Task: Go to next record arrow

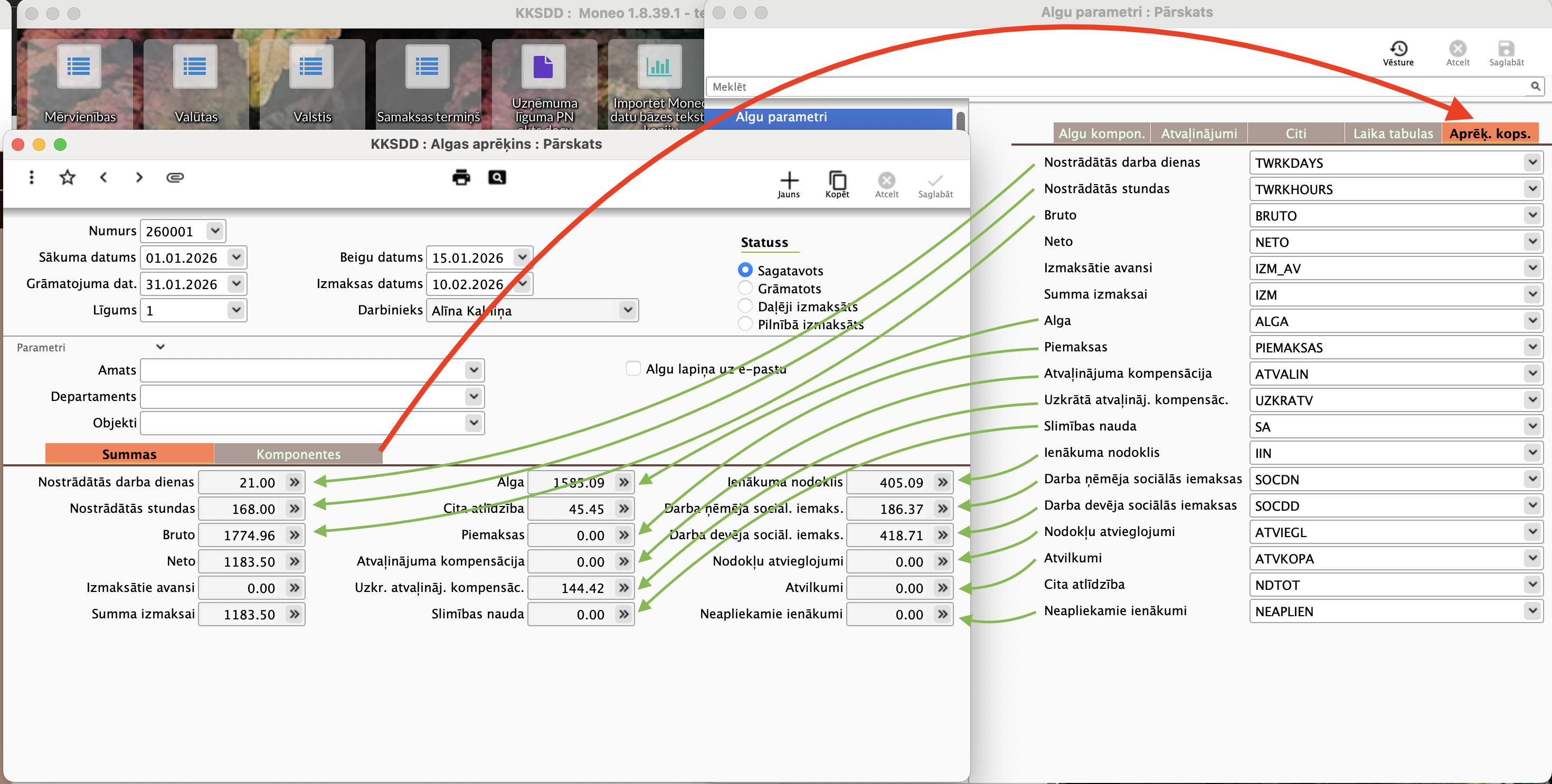Action: point(139,177)
